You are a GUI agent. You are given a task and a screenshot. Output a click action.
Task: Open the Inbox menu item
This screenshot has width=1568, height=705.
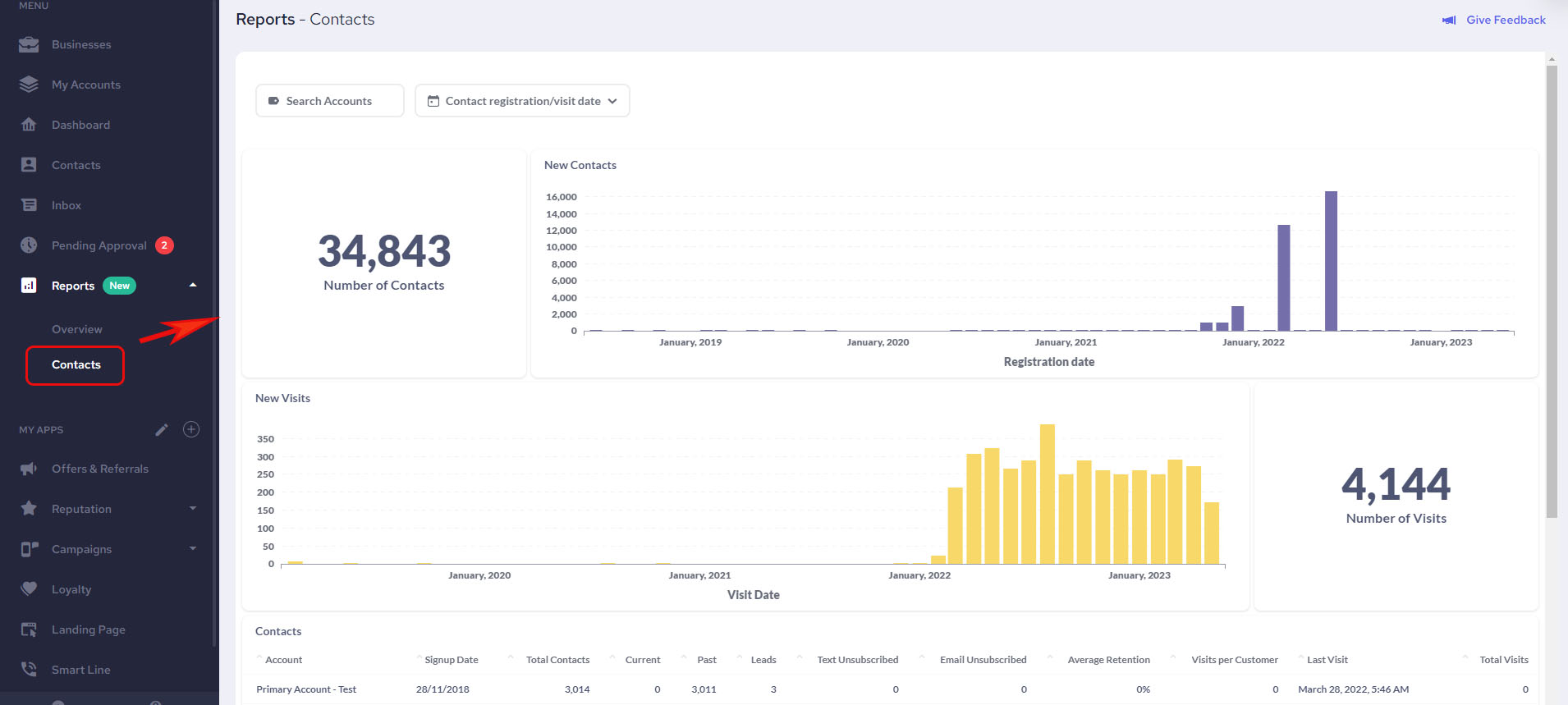66,205
